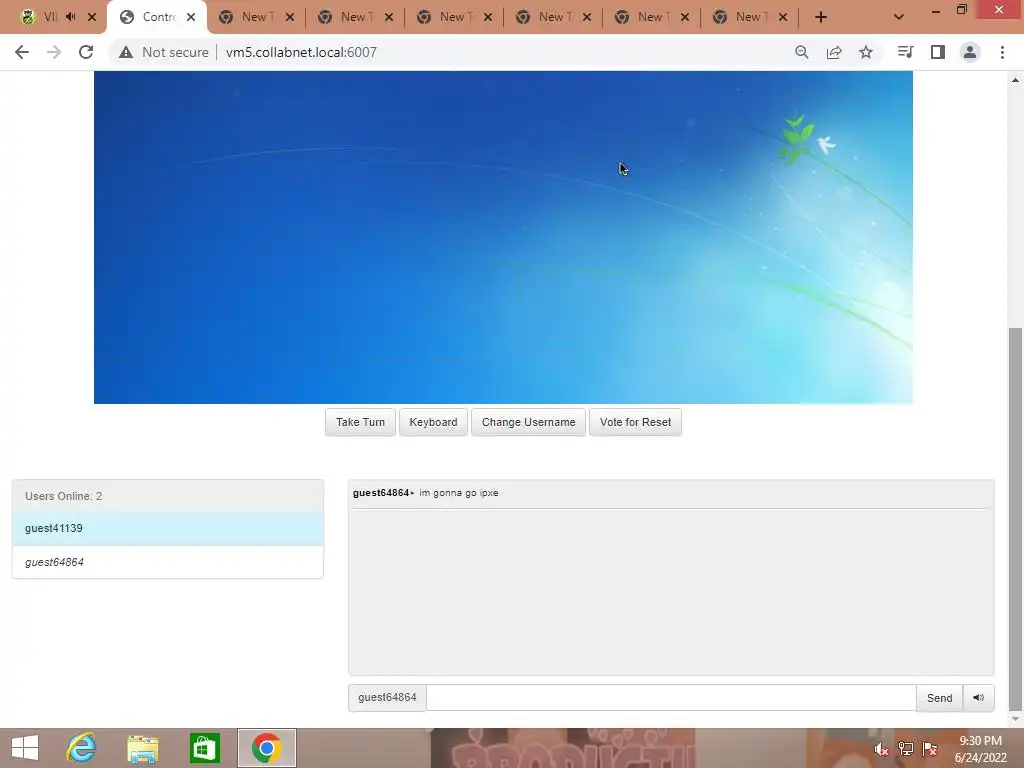Reload the page with refresh icon
The image size is (1024, 768).
coord(86,52)
